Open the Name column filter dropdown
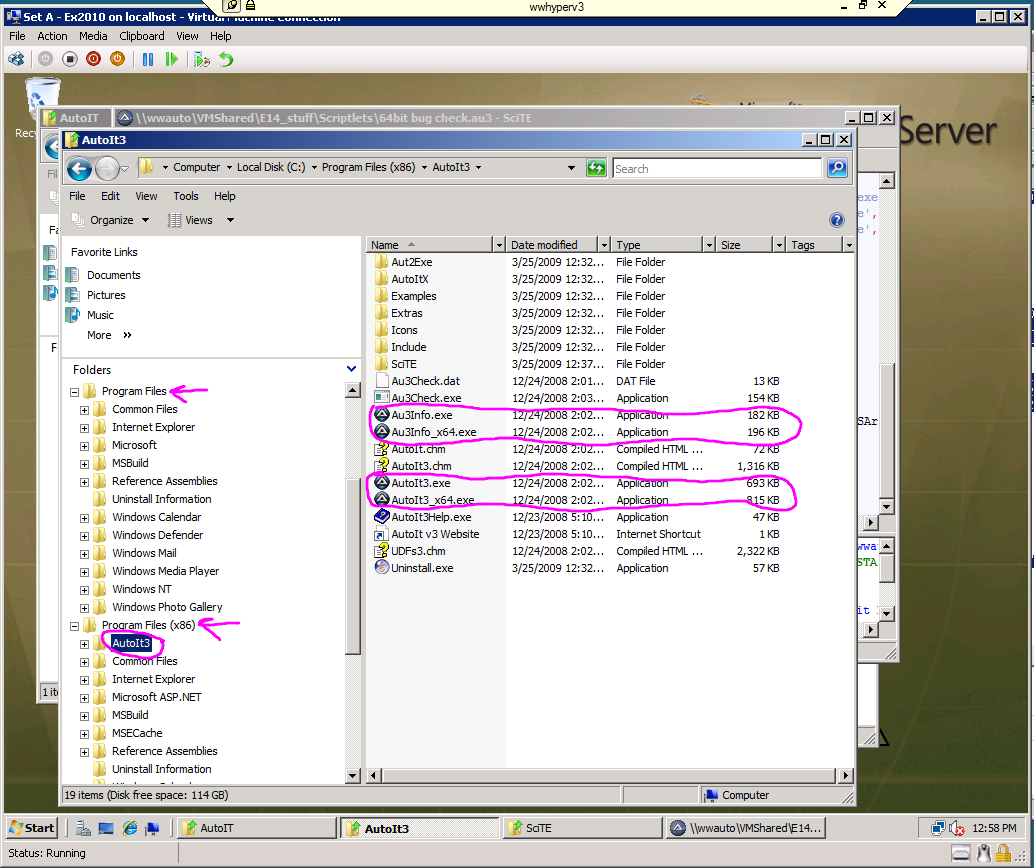This screenshot has width=1034, height=868. click(499, 245)
